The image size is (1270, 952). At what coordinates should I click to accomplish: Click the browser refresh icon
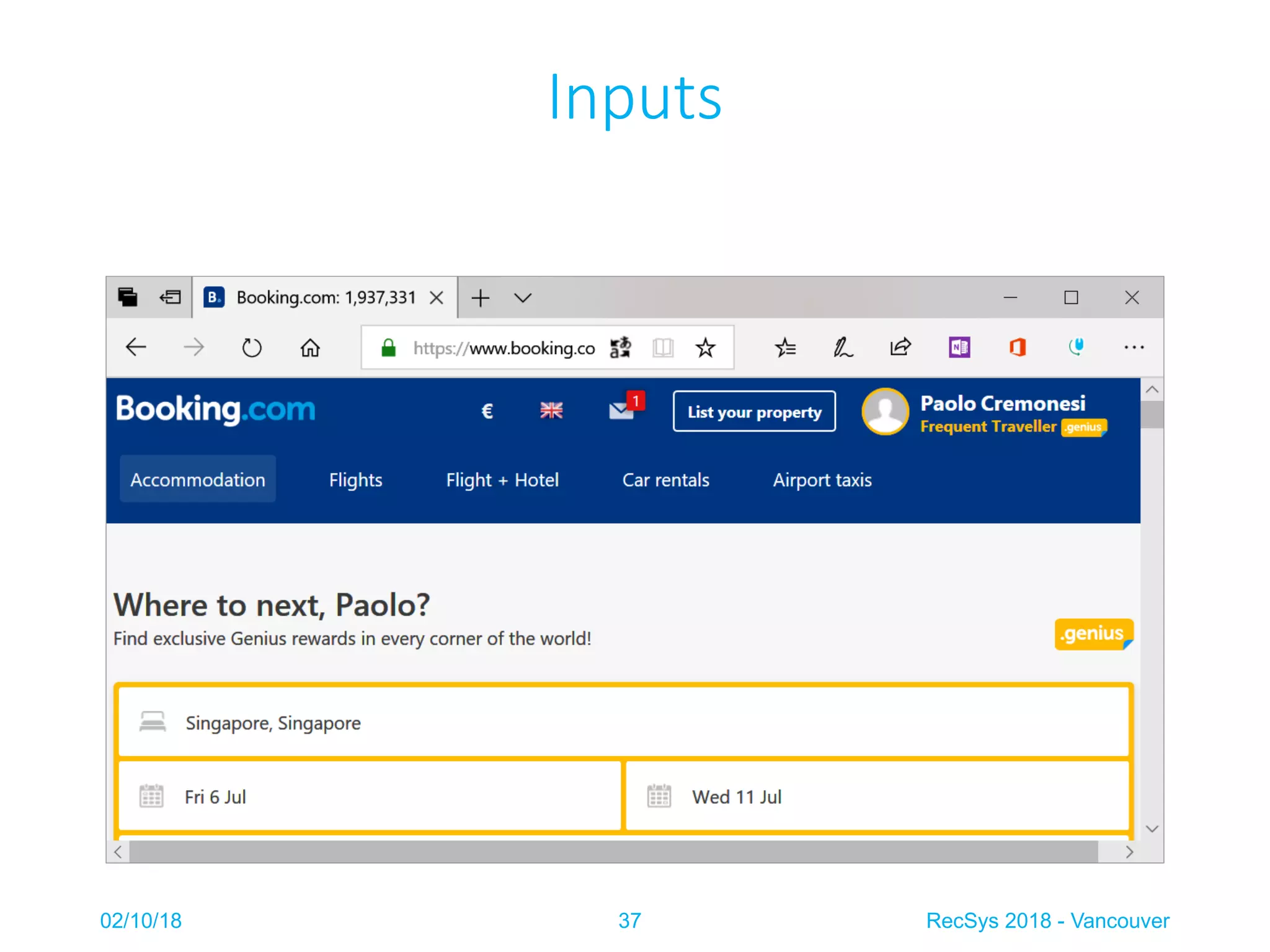(251, 348)
